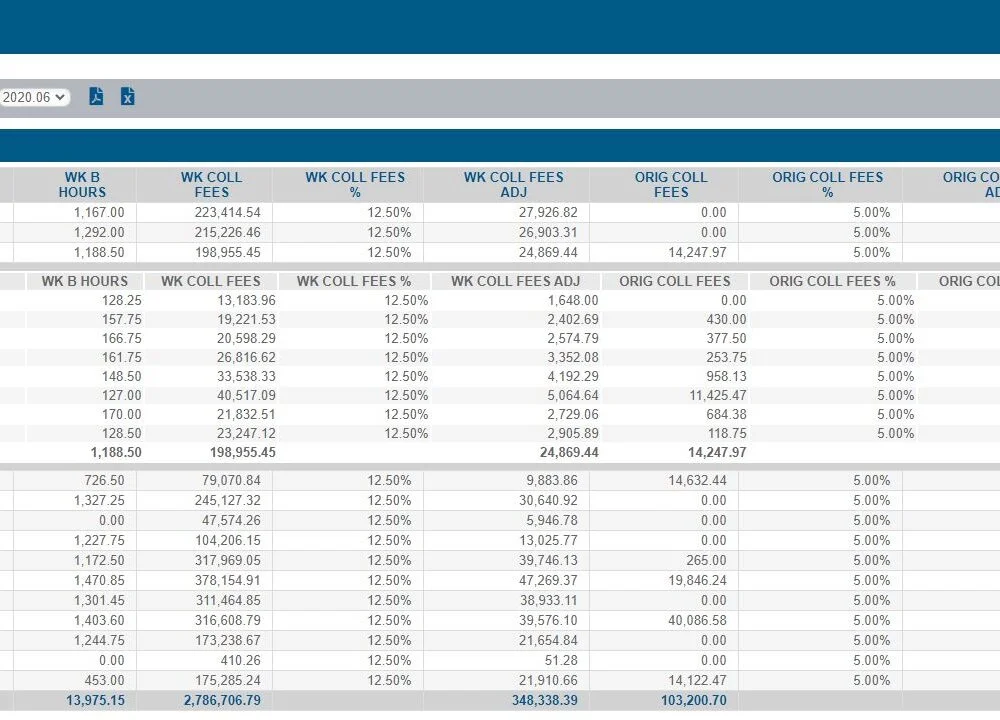
Task: Click ORIG COLL FEES main column header
Action: (x=671, y=184)
